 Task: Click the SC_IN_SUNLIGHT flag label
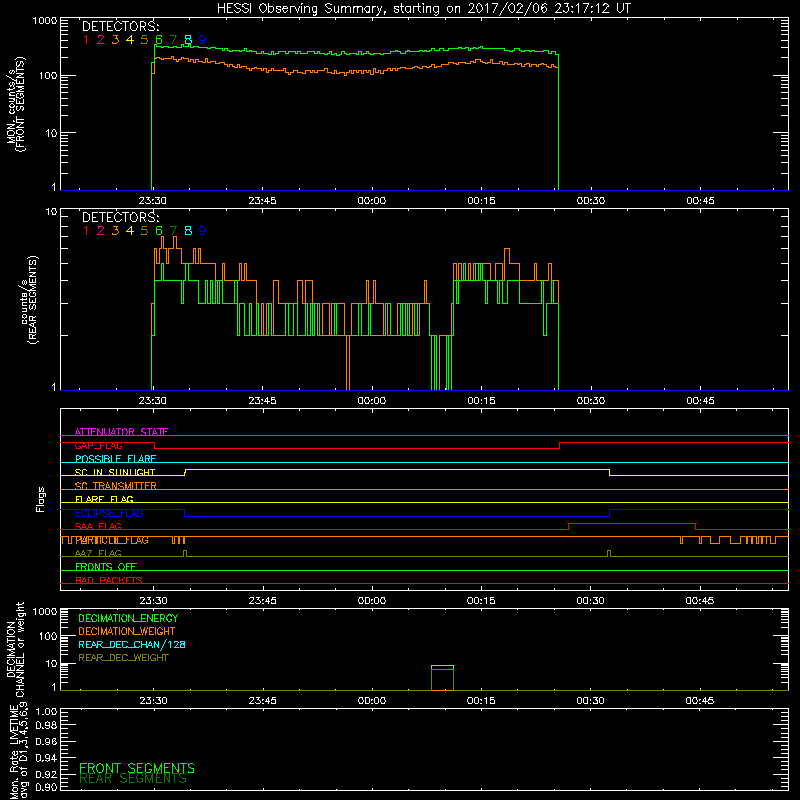click(x=115, y=472)
